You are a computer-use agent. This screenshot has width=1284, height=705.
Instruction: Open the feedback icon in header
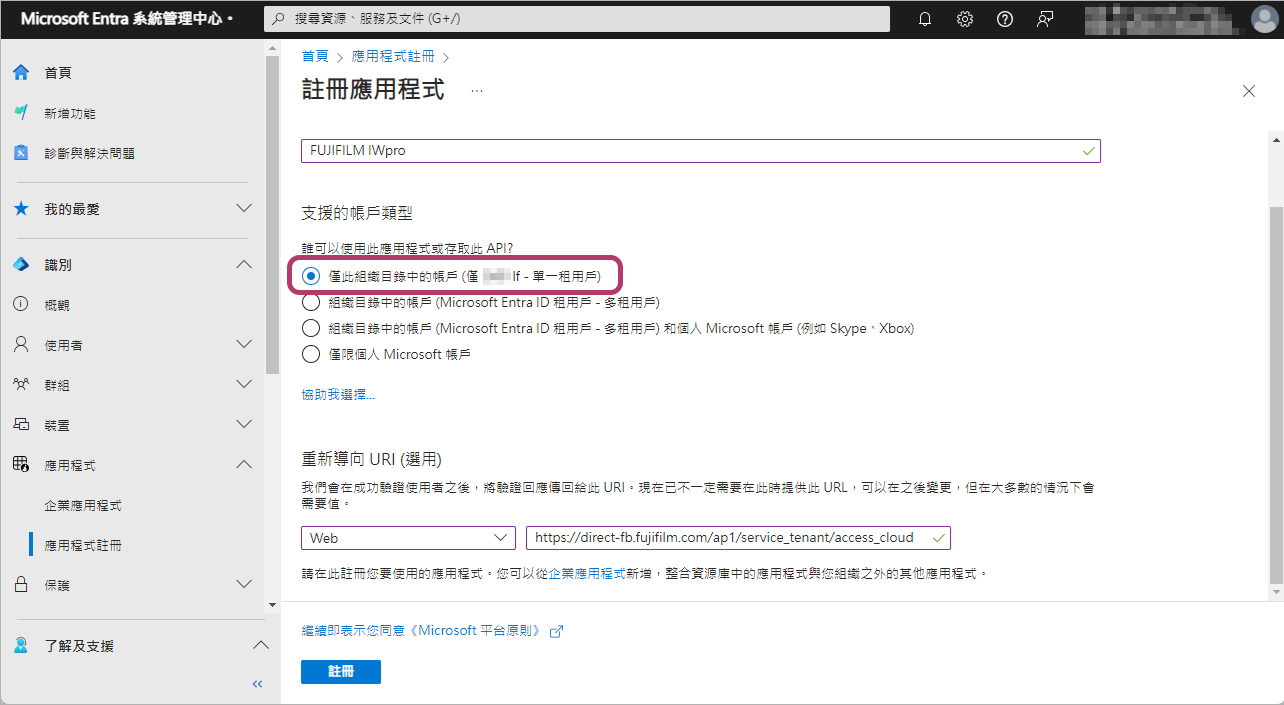point(1045,19)
